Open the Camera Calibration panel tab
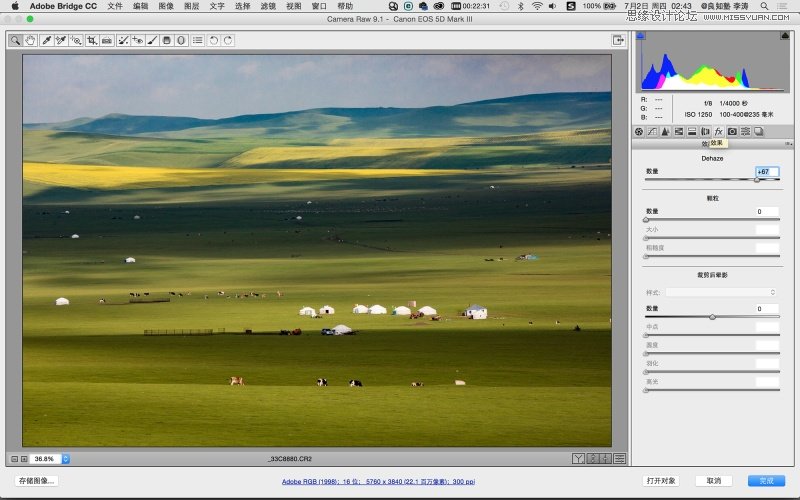The image size is (800, 500). coord(732,131)
